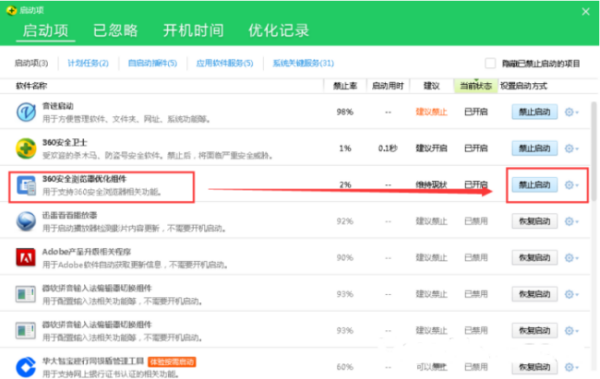Click the 维持现状 suggestion text
Image resolution: width=600 pixels, height=379 pixels.
pyautogui.click(x=431, y=185)
